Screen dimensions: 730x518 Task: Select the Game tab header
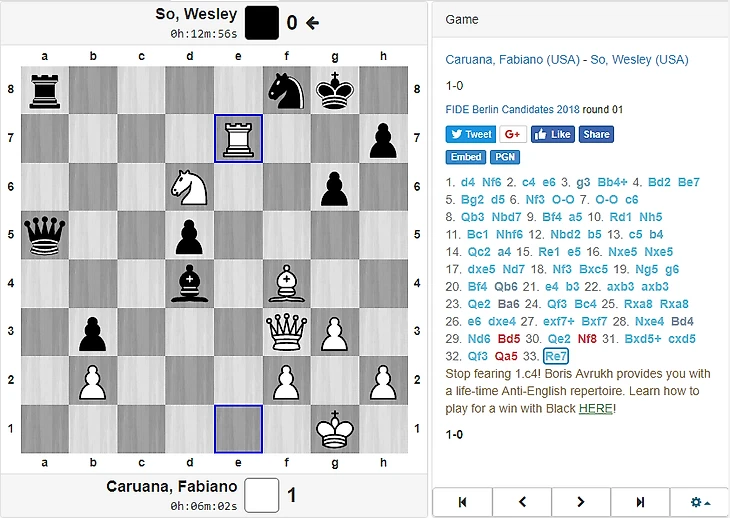click(x=462, y=20)
